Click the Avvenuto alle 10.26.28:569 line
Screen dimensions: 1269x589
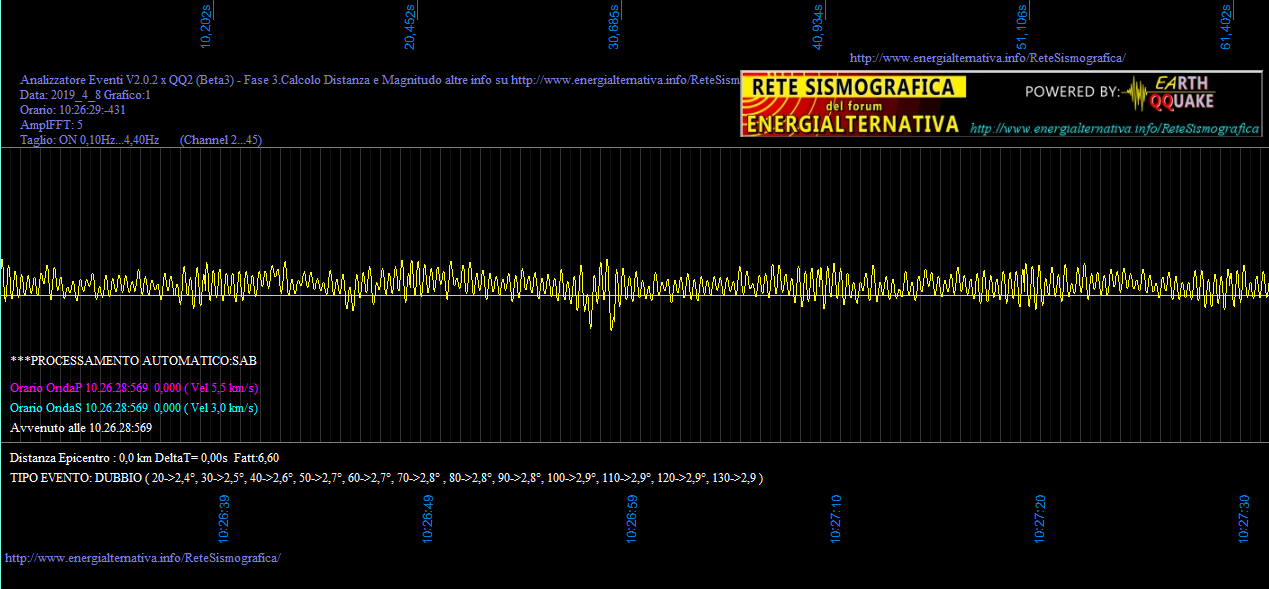point(81,427)
